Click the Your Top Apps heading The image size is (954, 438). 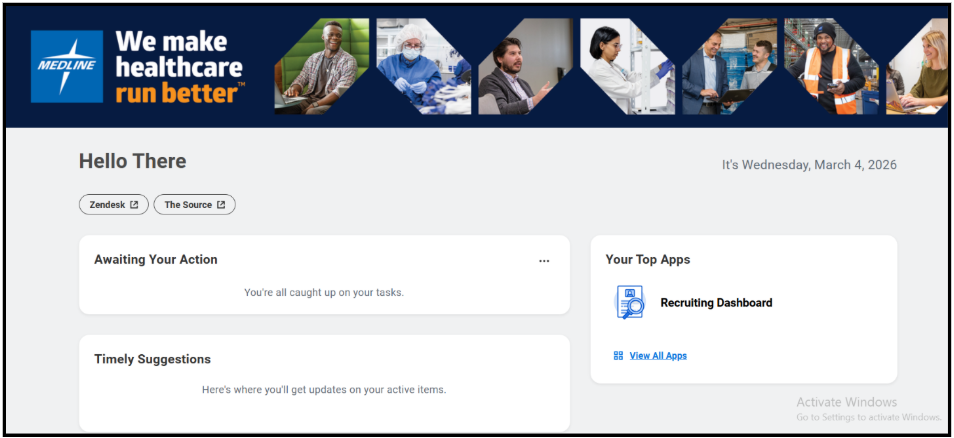tap(648, 260)
